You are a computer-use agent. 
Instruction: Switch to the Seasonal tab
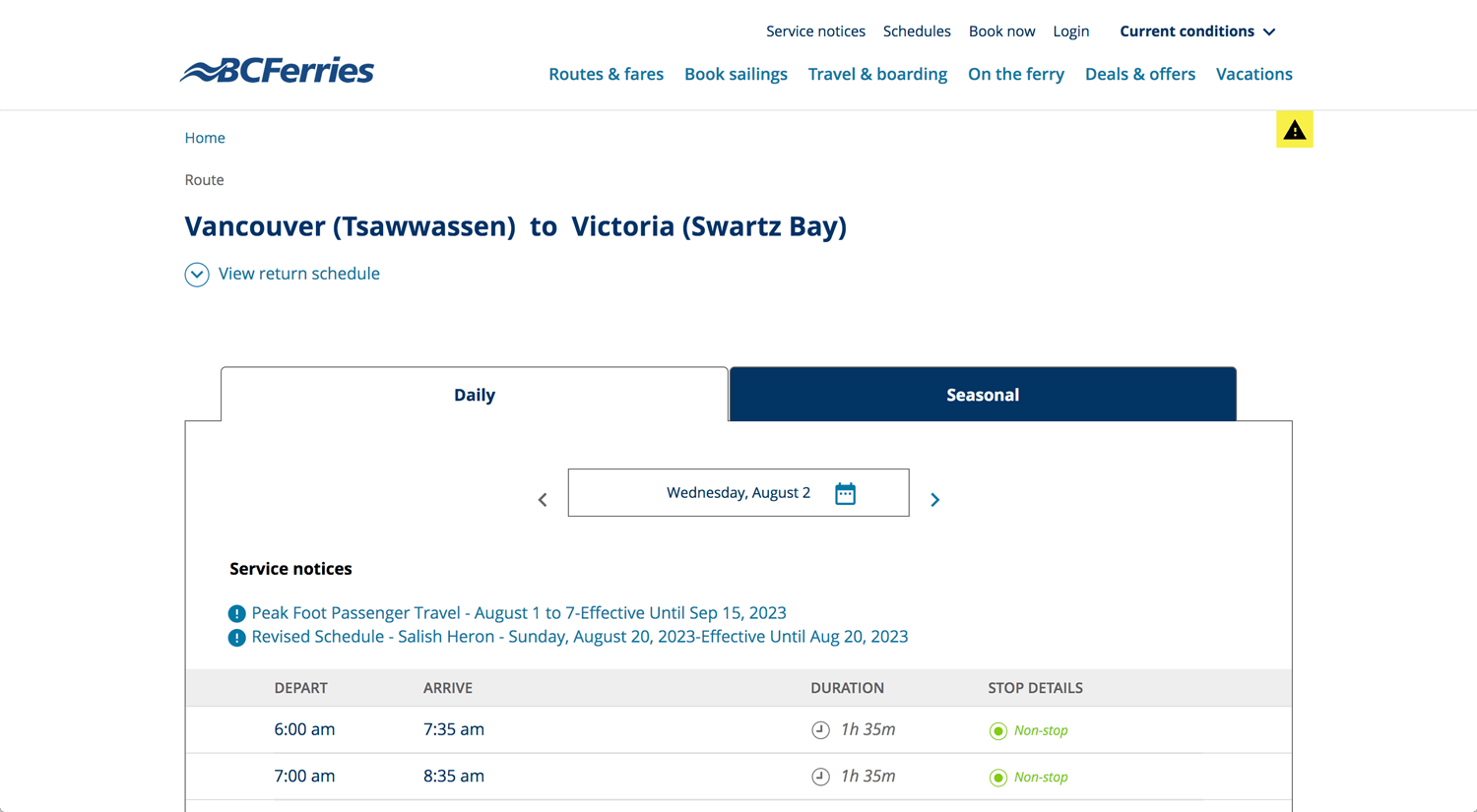[983, 395]
